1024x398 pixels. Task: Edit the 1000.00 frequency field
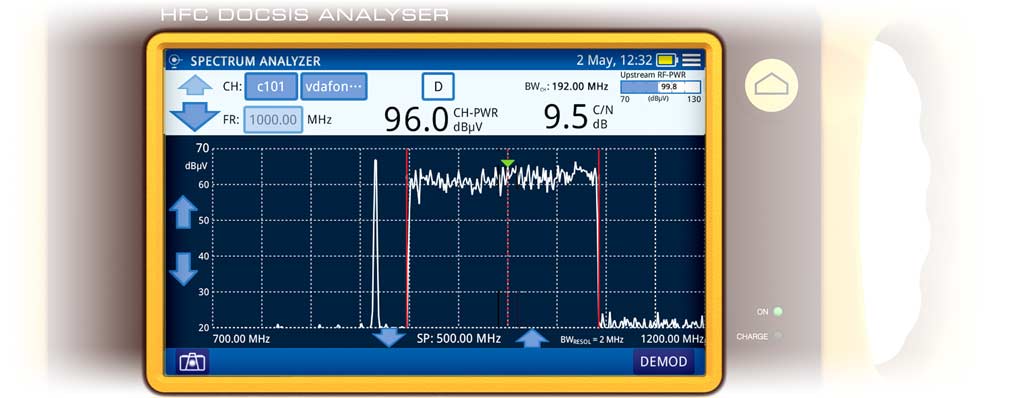[x=273, y=120]
